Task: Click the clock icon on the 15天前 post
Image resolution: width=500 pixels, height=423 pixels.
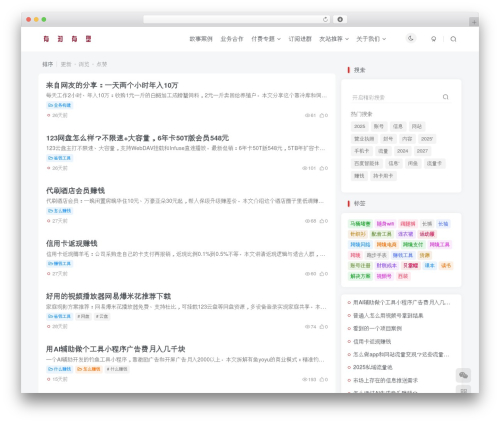Action: click(x=49, y=379)
